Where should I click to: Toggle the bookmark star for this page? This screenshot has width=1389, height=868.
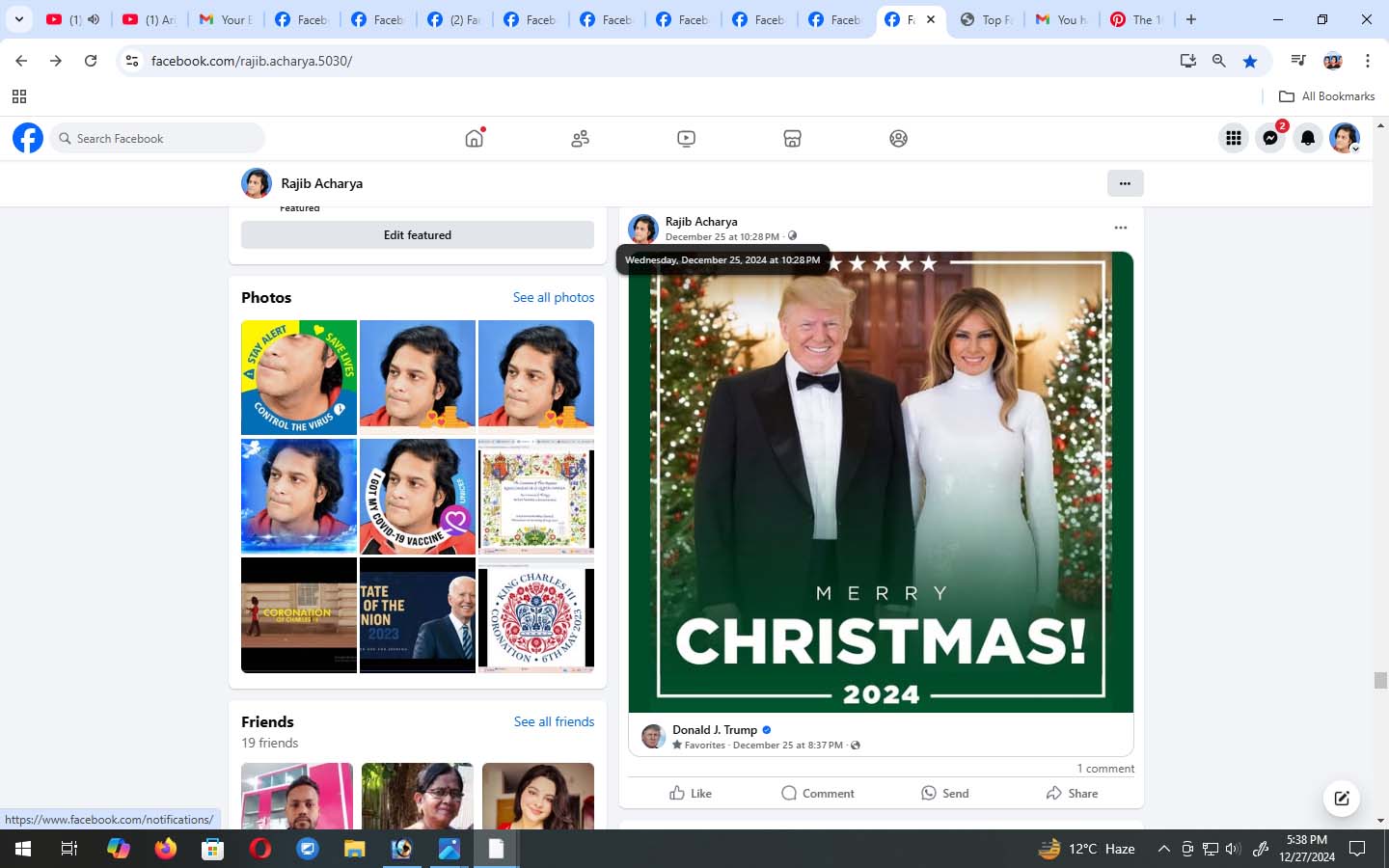pos(1250,61)
